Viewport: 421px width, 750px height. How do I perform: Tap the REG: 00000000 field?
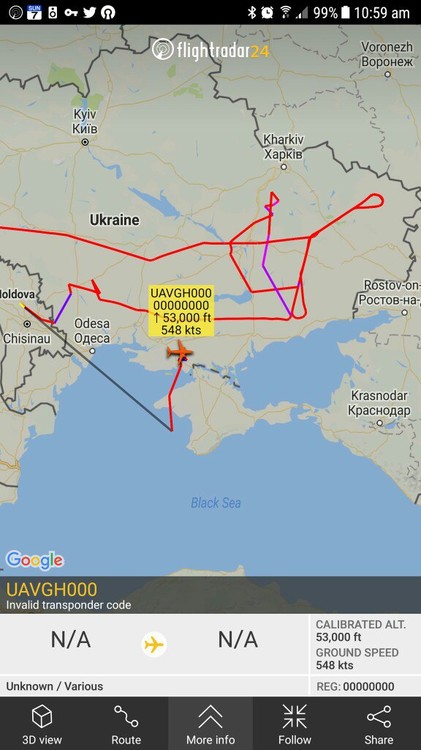click(355, 687)
